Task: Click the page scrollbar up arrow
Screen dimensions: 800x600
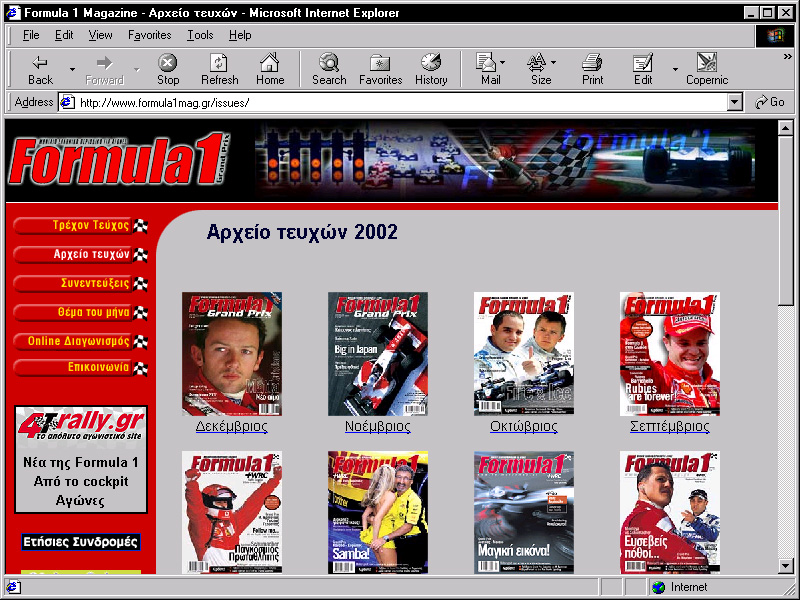Action: tap(786, 128)
